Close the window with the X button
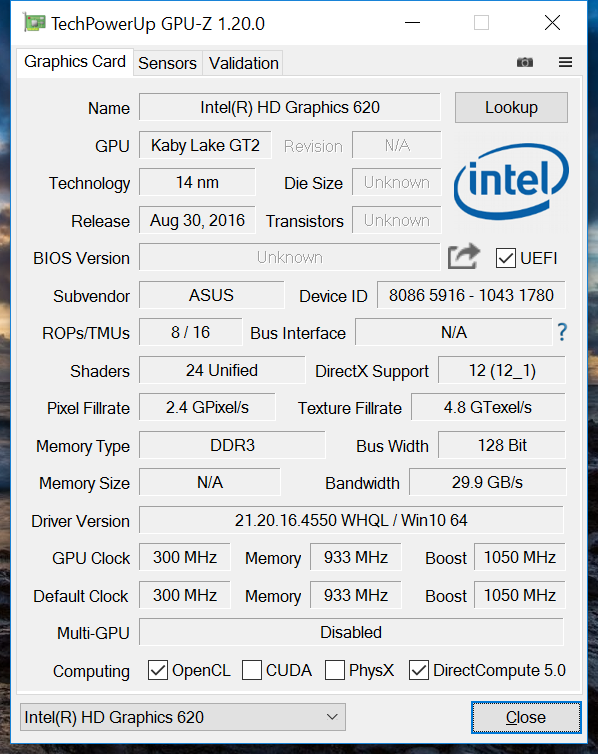This screenshot has height=754, width=598. coord(552,23)
